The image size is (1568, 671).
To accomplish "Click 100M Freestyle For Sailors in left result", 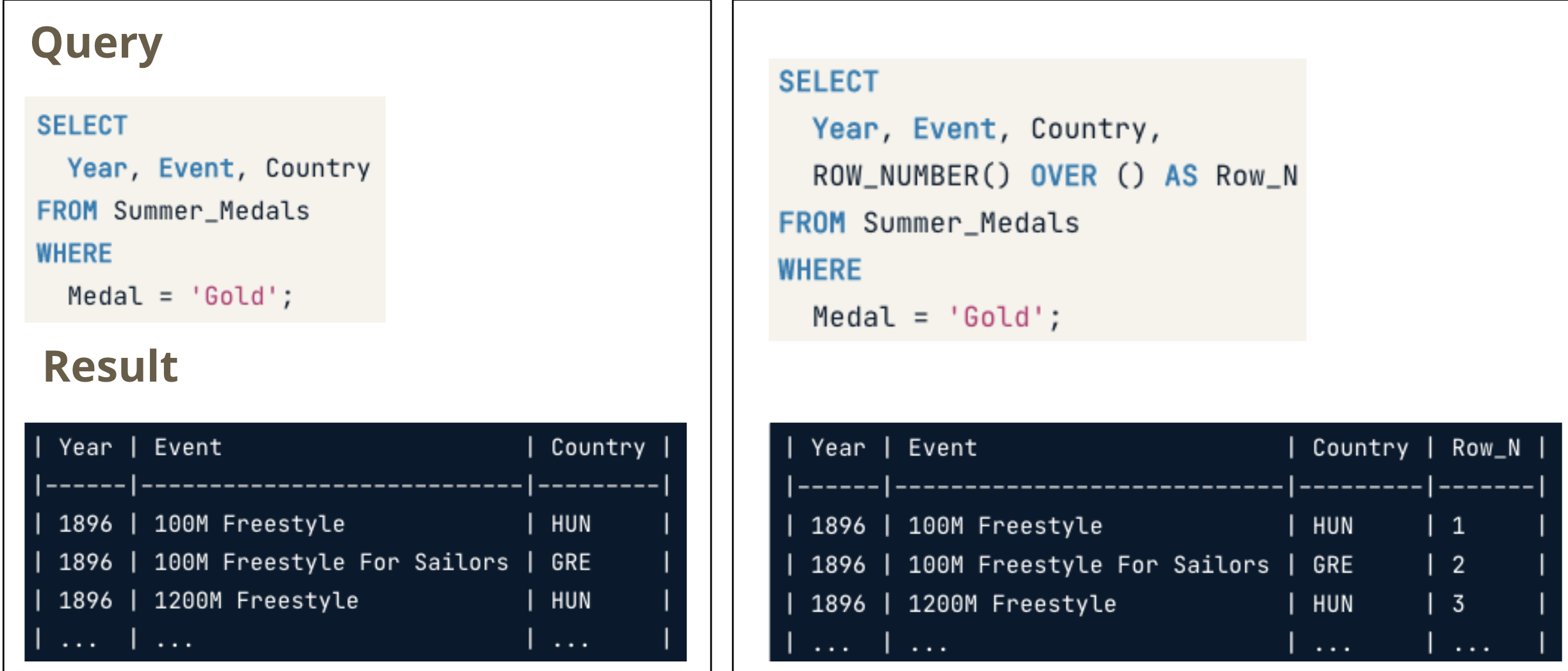I will click(x=331, y=562).
